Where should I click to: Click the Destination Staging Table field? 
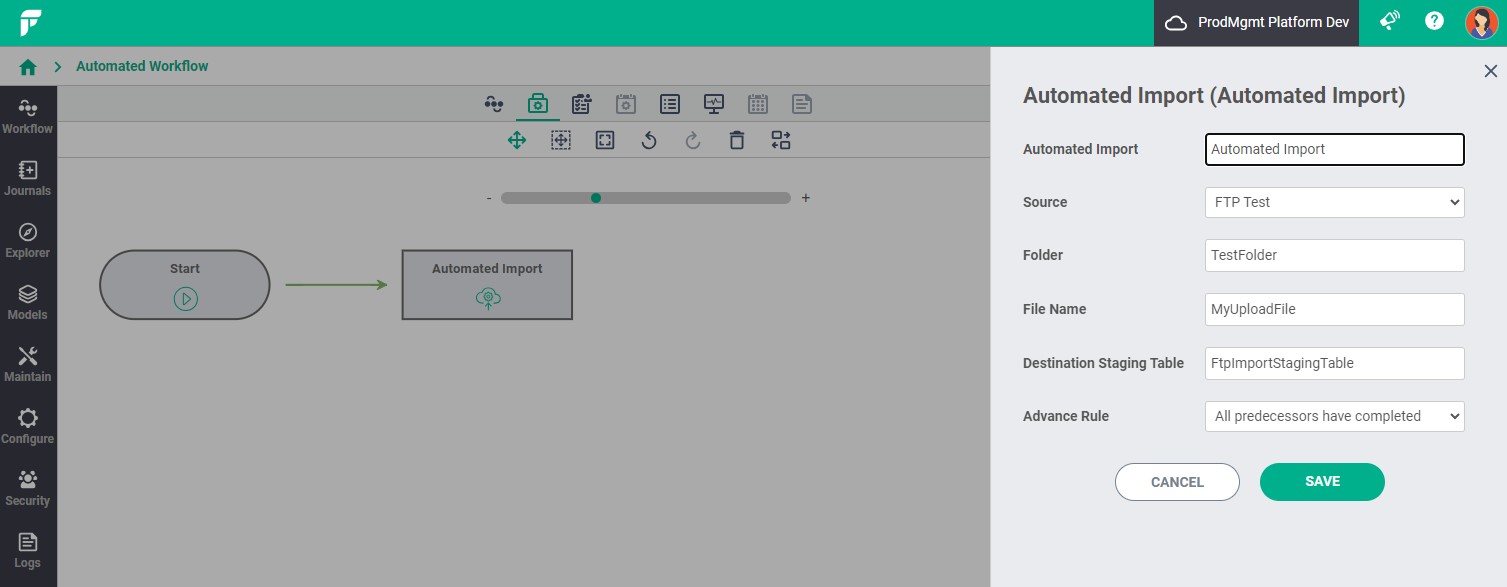(1335, 363)
